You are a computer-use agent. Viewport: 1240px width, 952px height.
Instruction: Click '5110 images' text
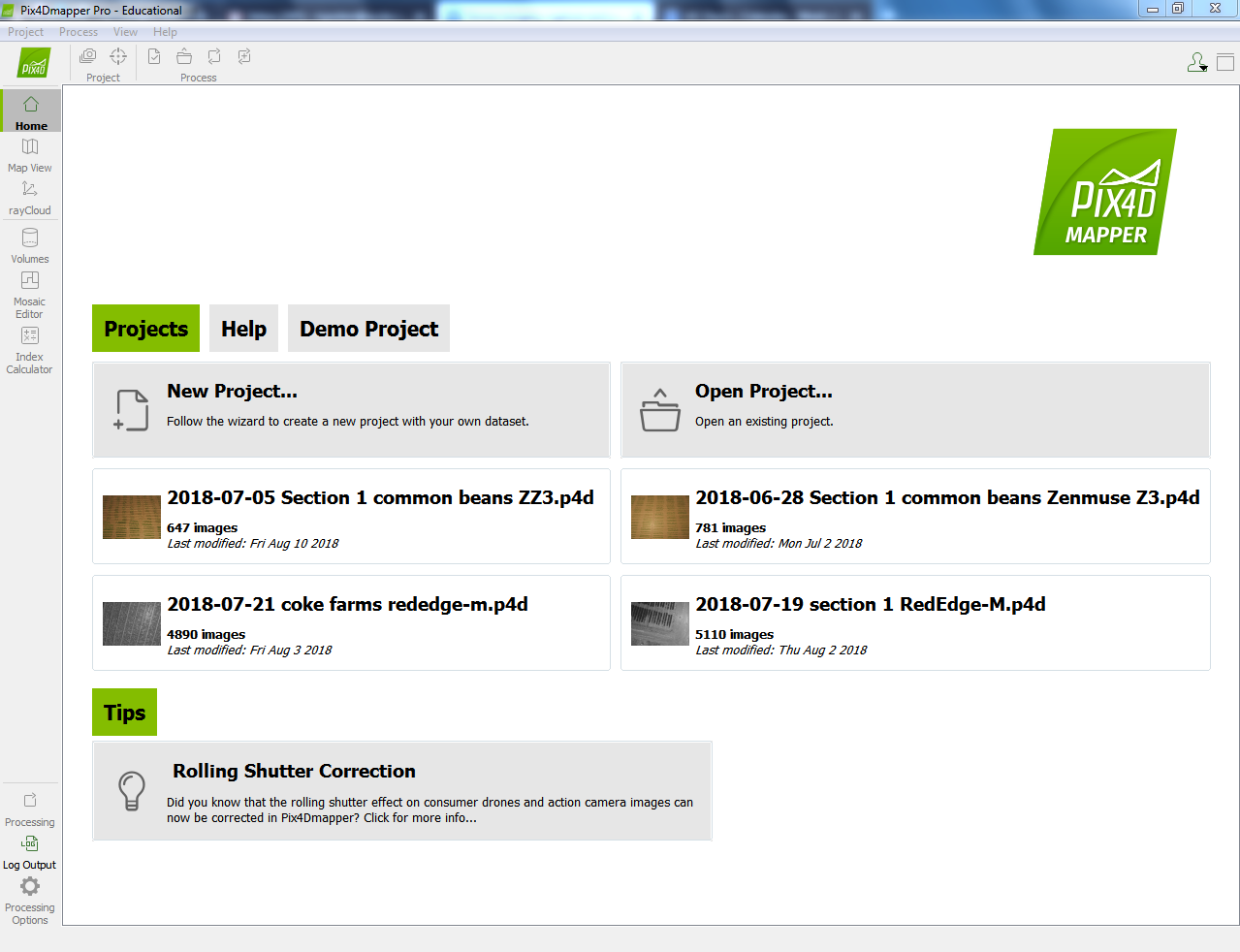pos(734,635)
